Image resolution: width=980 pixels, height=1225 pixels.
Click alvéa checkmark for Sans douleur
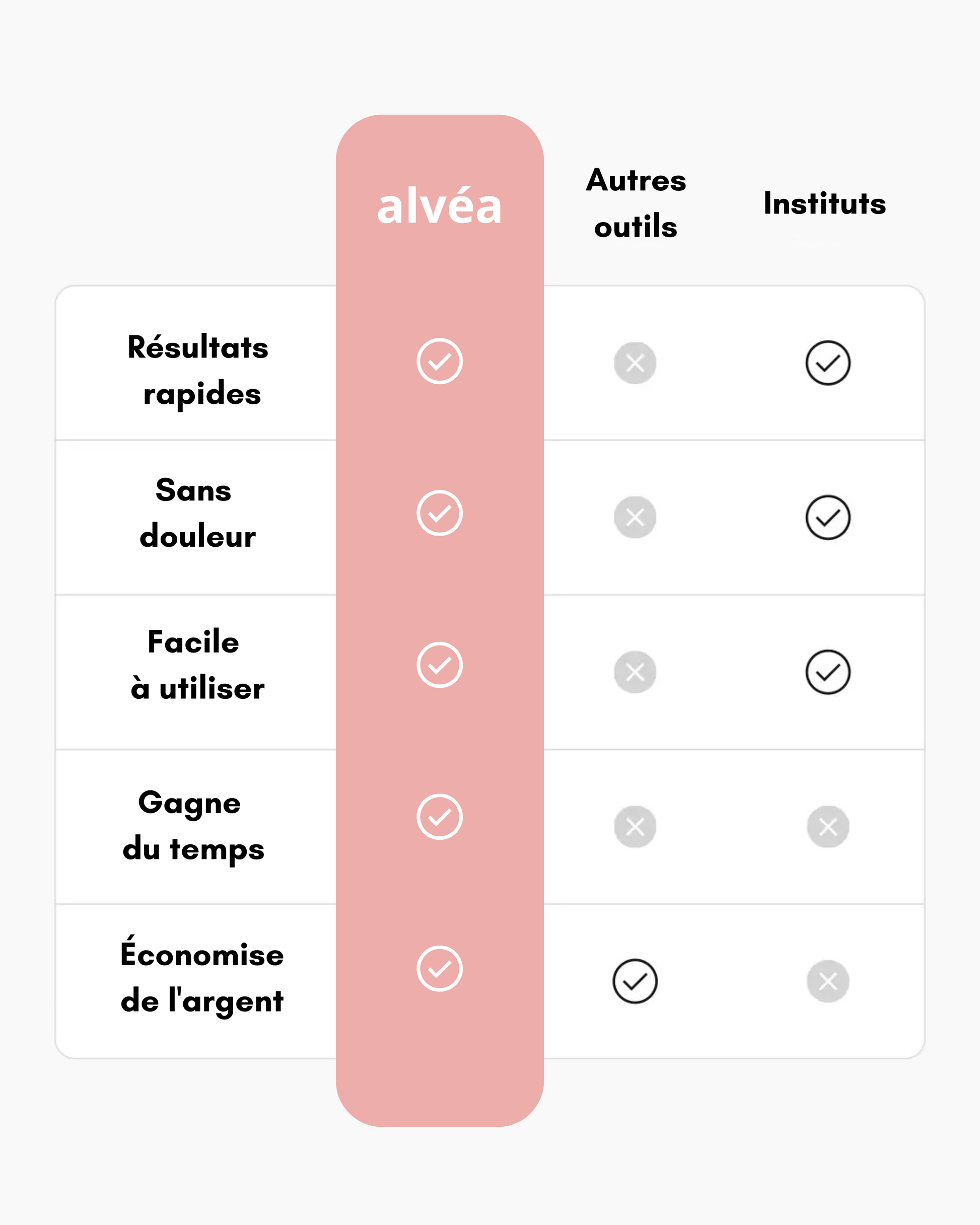(x=440, y=513)
